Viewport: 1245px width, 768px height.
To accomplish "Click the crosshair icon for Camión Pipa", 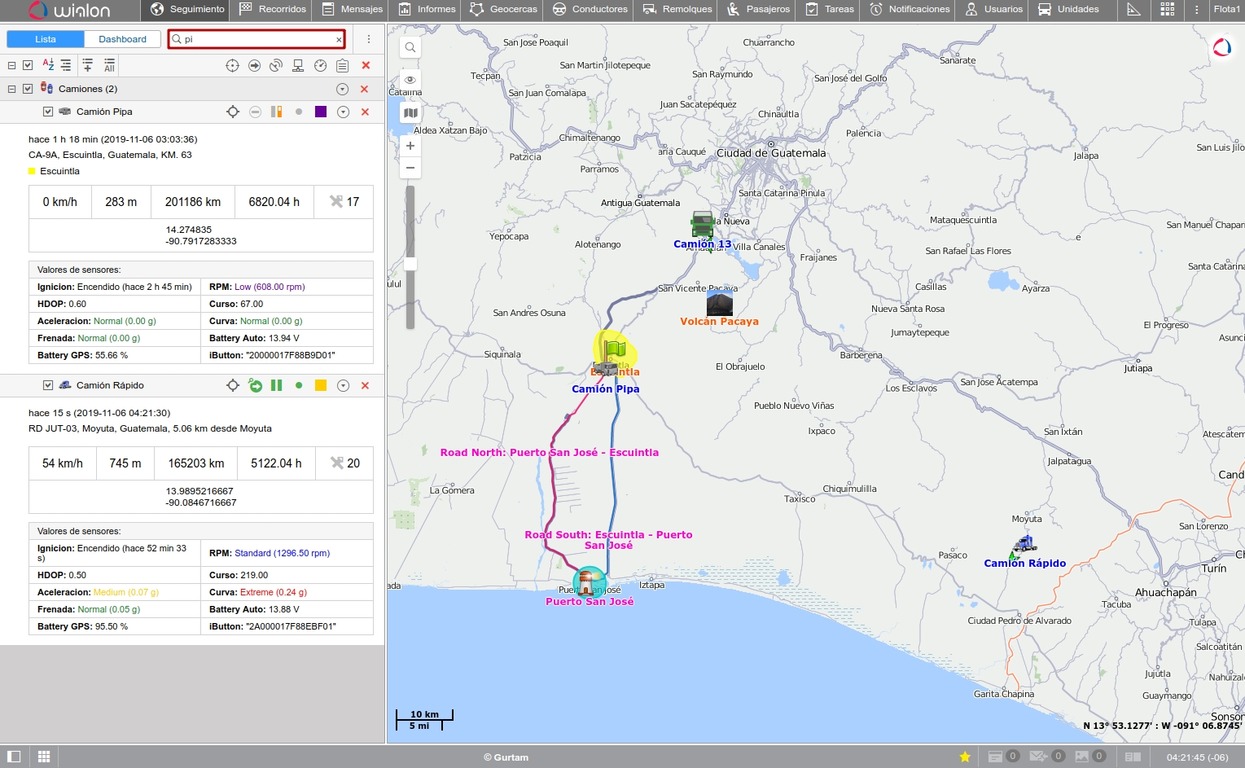I will (x=233, y=112).
